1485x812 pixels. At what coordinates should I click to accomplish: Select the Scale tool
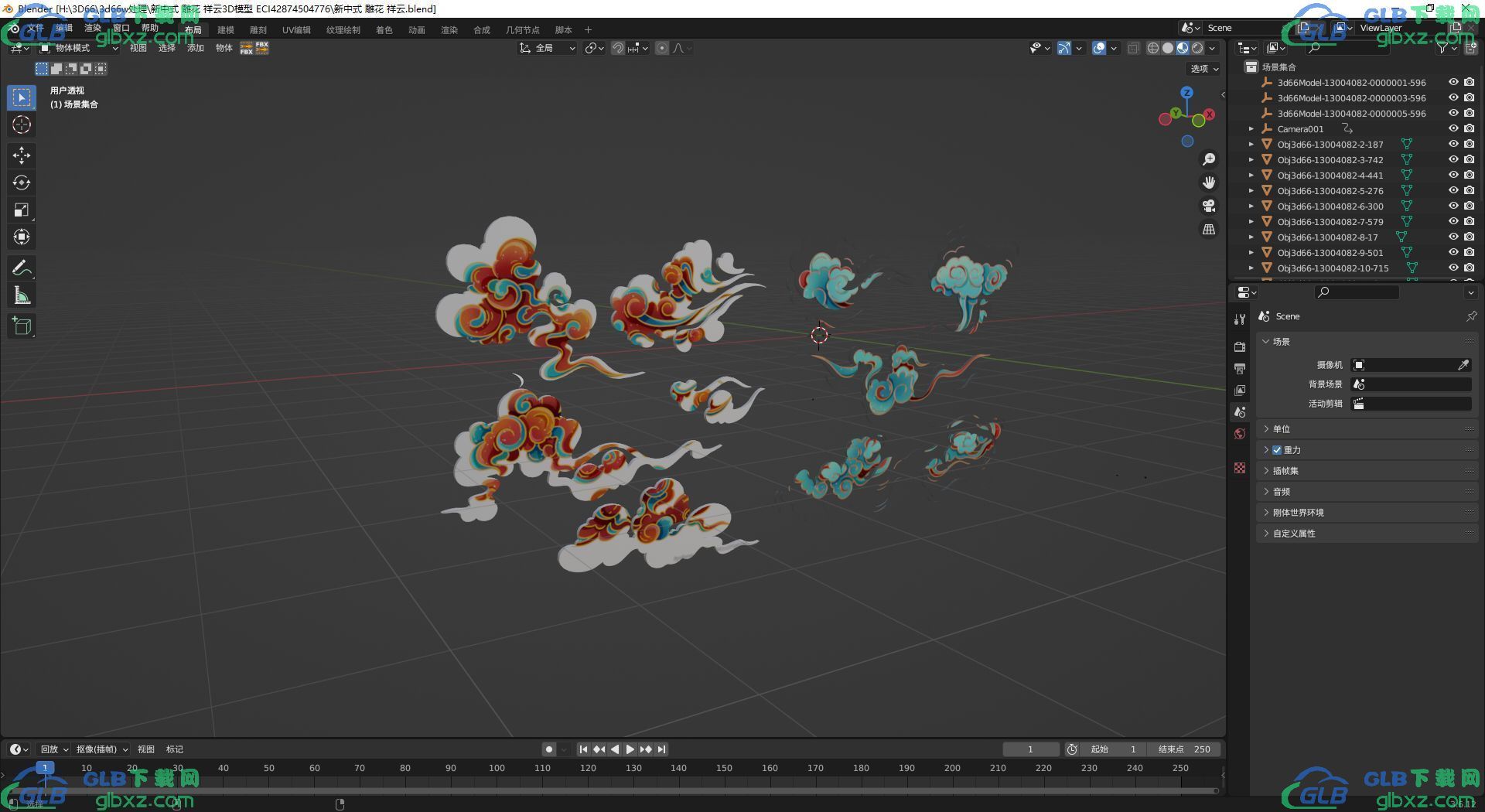coord(22,210)
